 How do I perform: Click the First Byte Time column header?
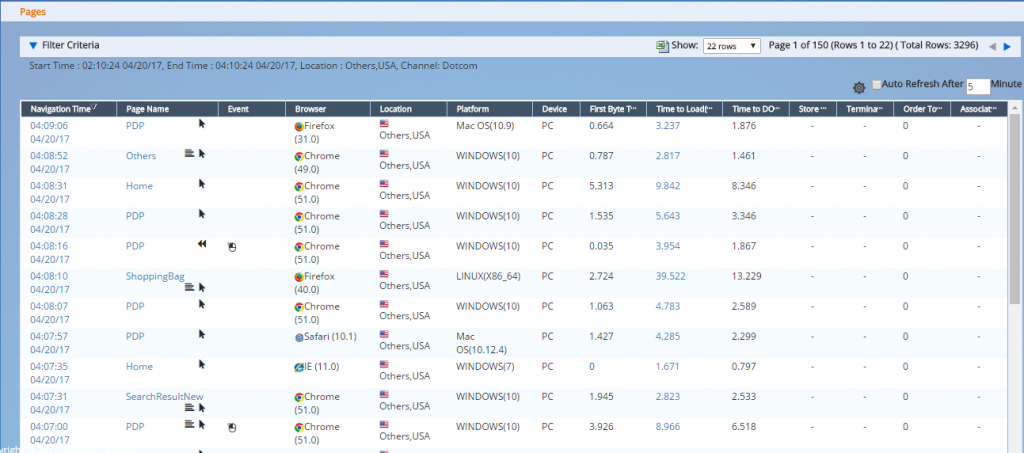(613, 109)
